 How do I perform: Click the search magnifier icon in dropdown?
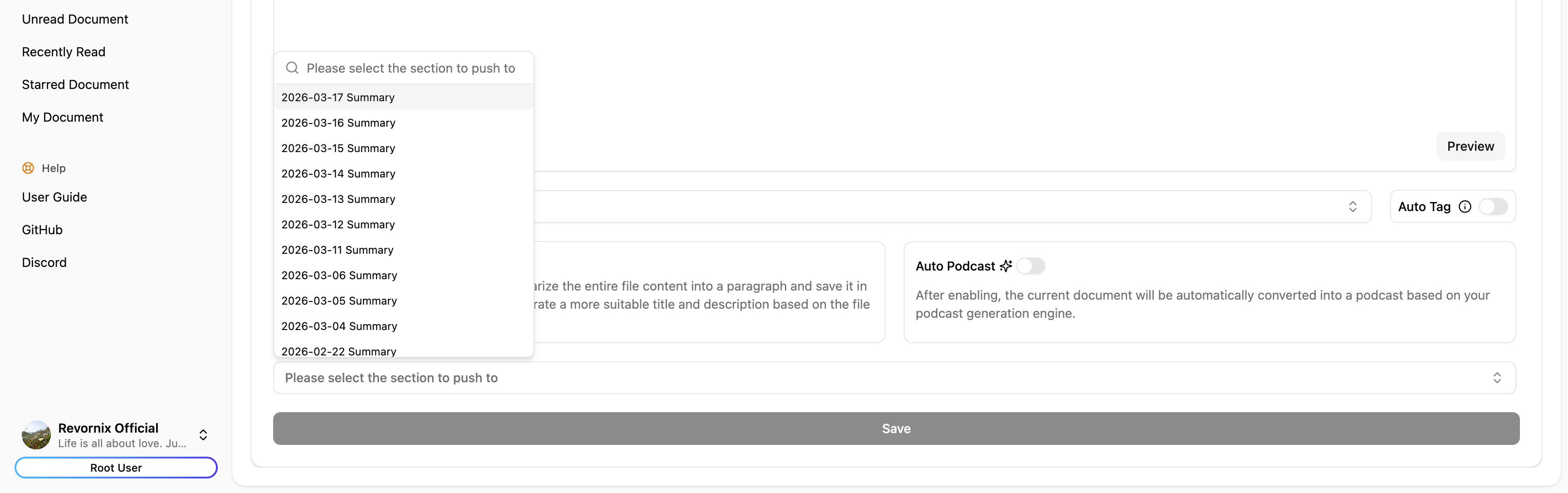[292, 68]
